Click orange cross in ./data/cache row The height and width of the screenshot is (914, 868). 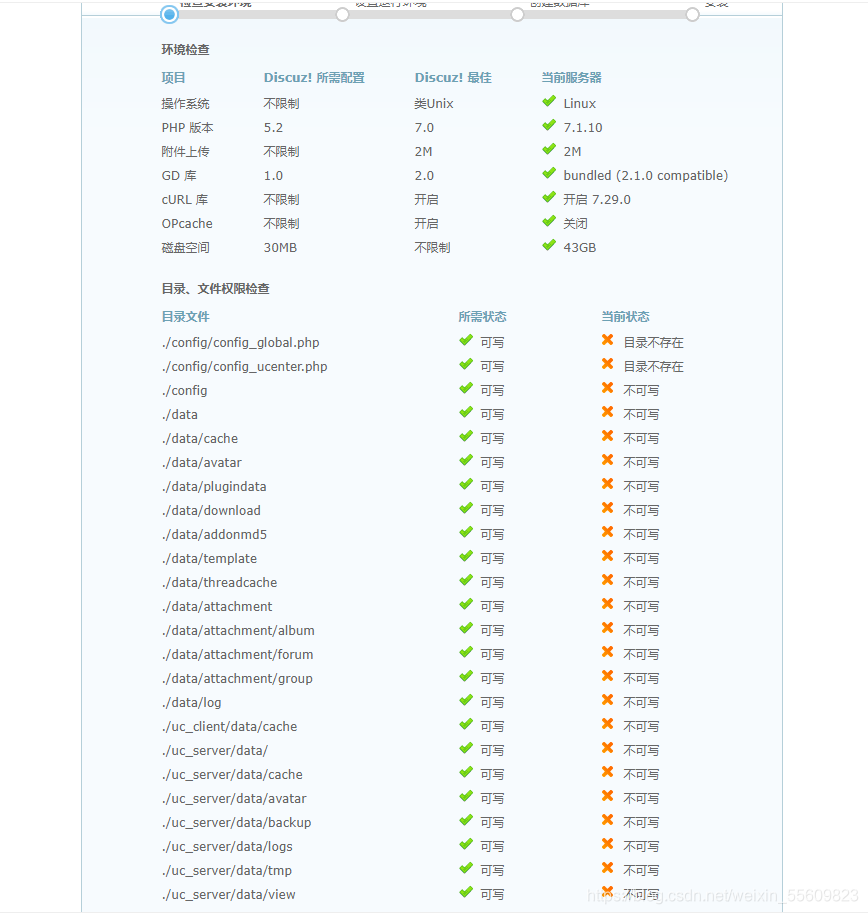607,436
